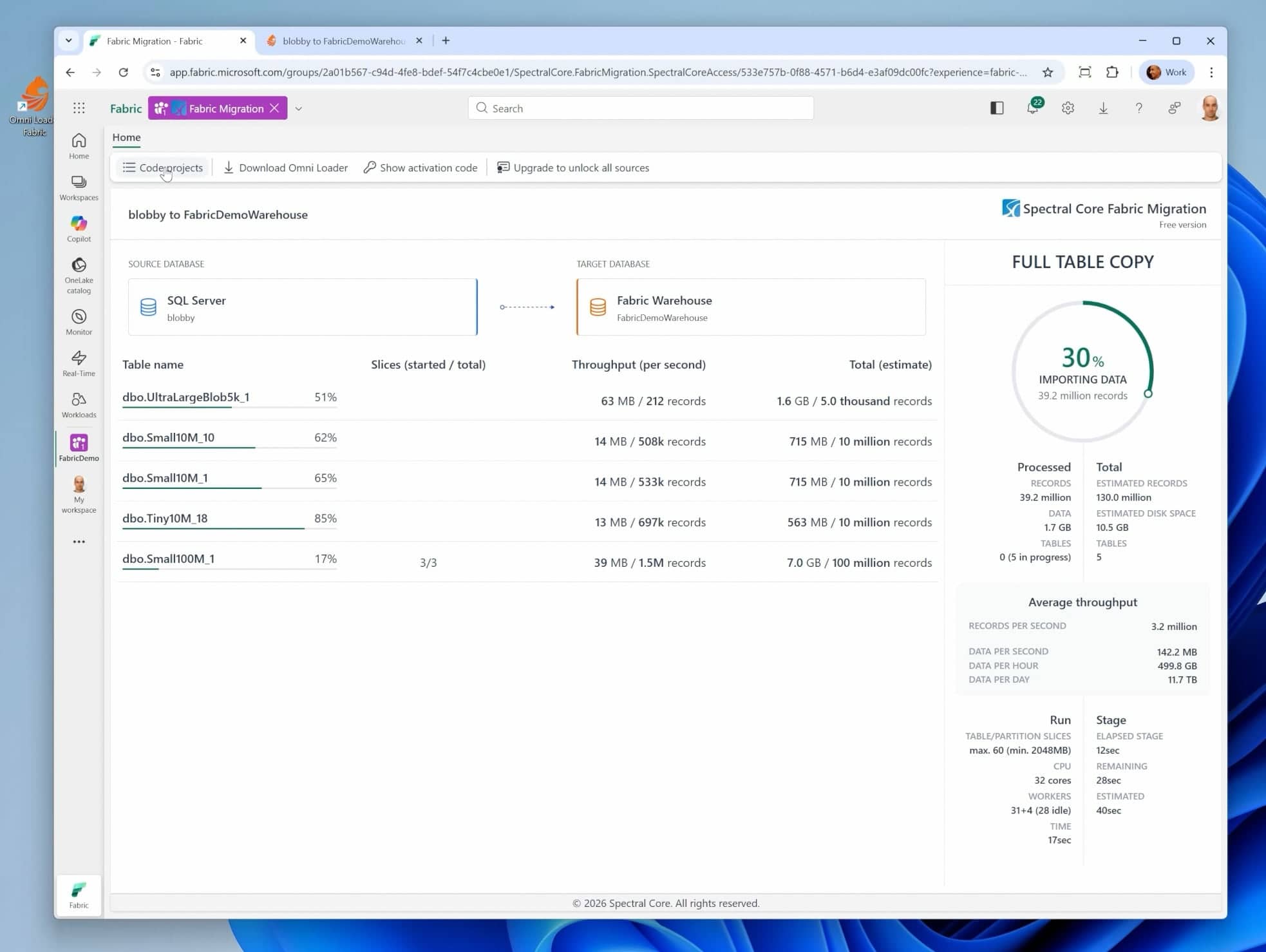Launch Copilot from the sidebar

(79, 229)
